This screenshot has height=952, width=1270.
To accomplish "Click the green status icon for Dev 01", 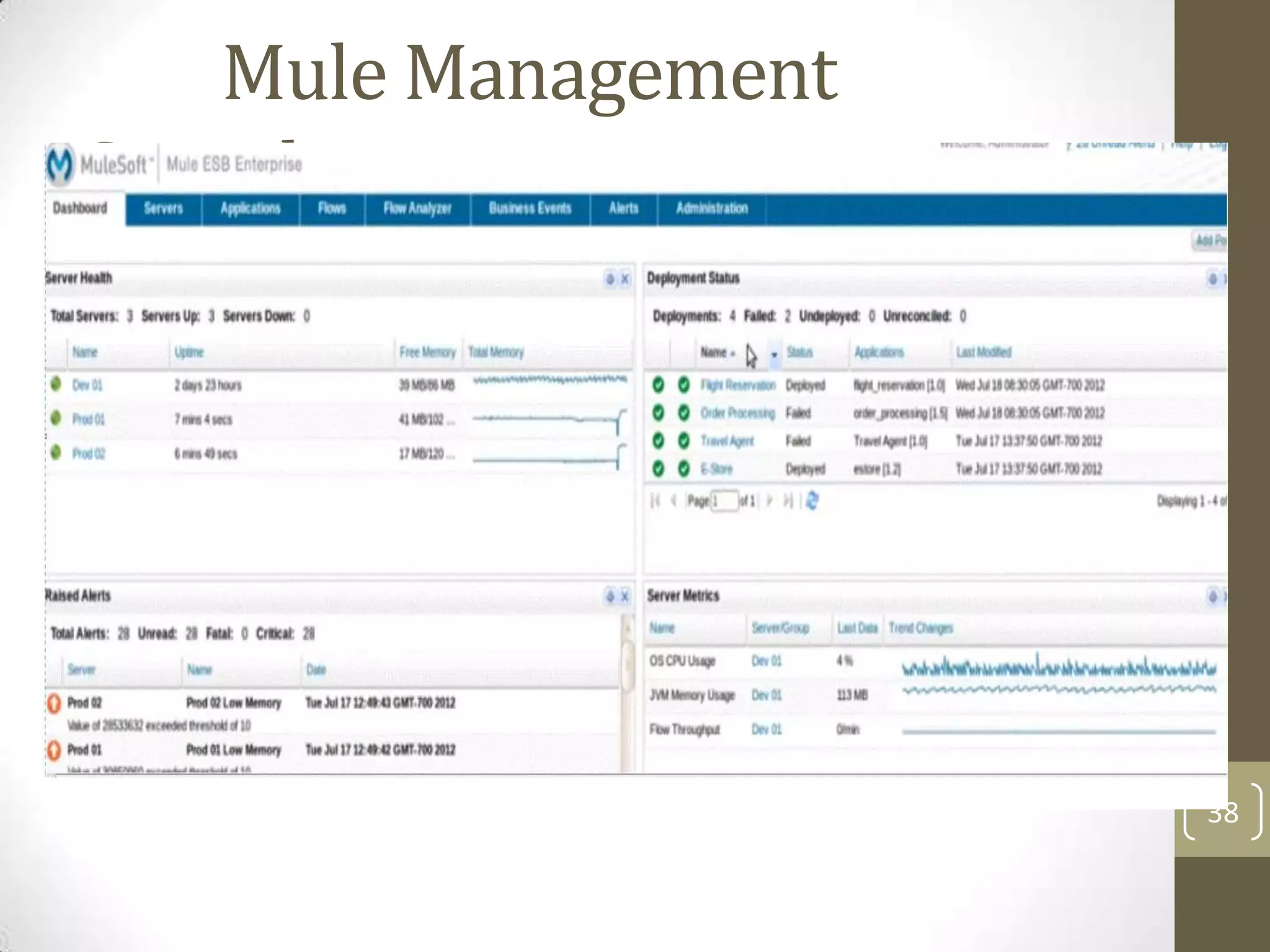I will (56, 384).
